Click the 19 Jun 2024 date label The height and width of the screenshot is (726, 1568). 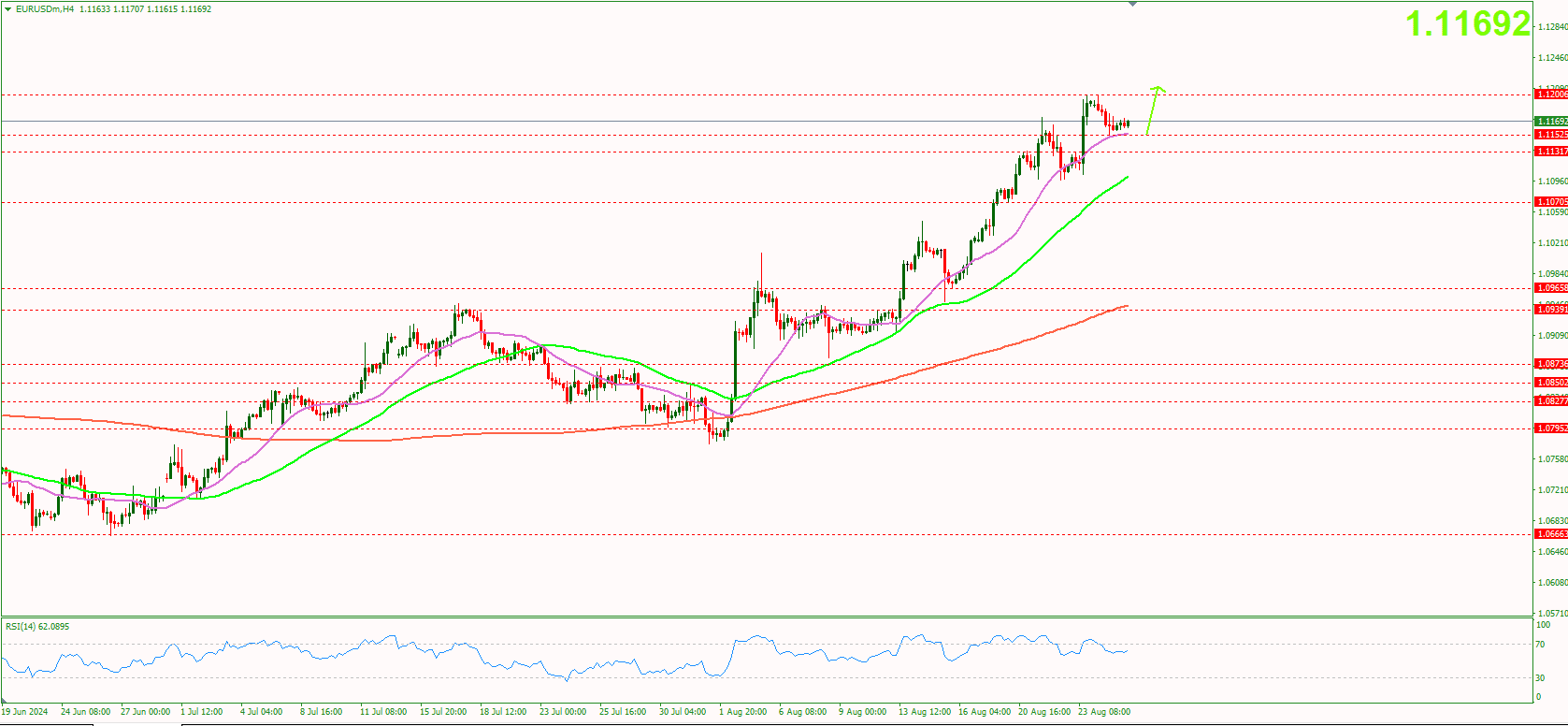[24, 712]
